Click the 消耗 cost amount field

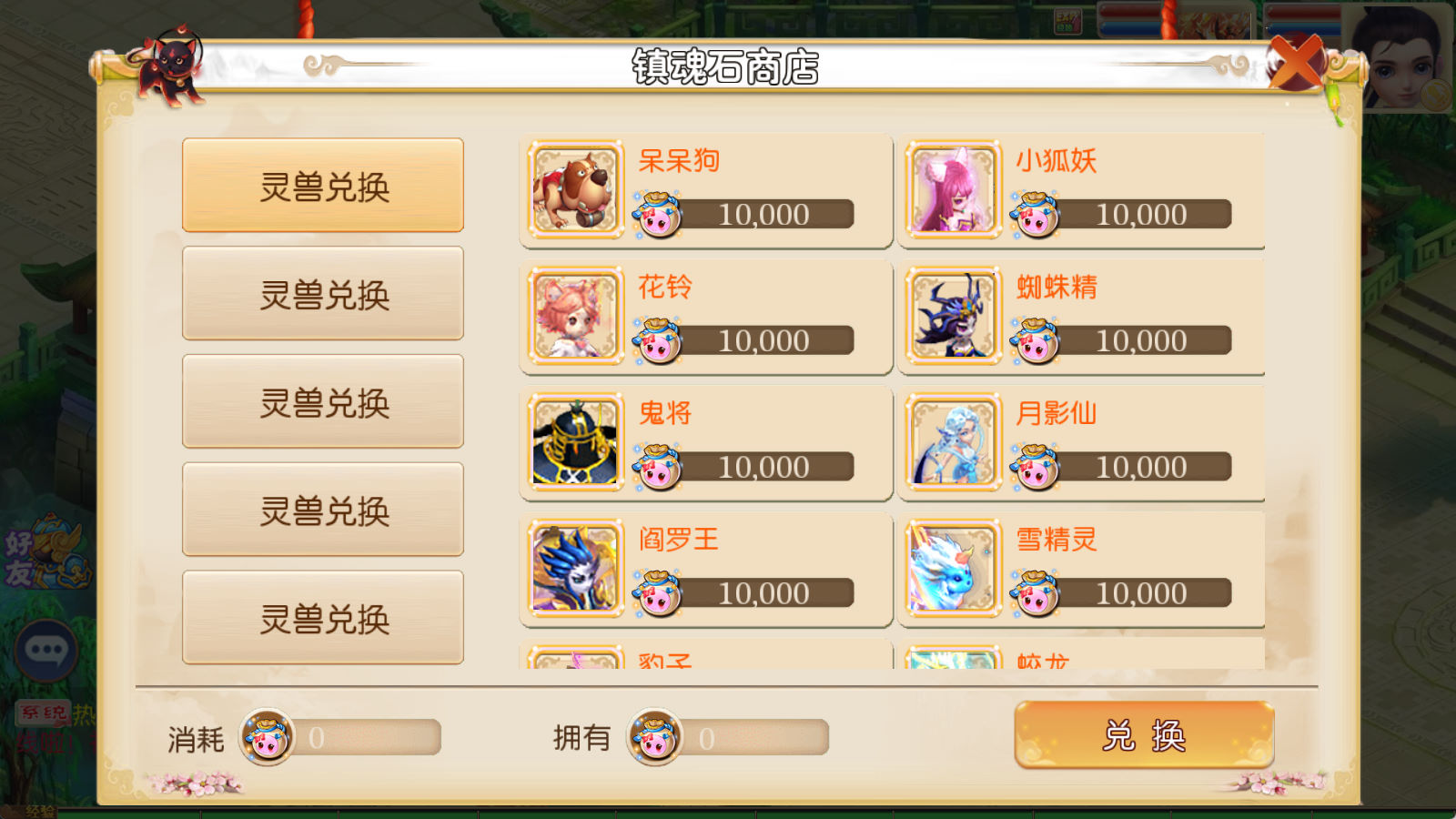pyautogui.click(x=364, y=737)
